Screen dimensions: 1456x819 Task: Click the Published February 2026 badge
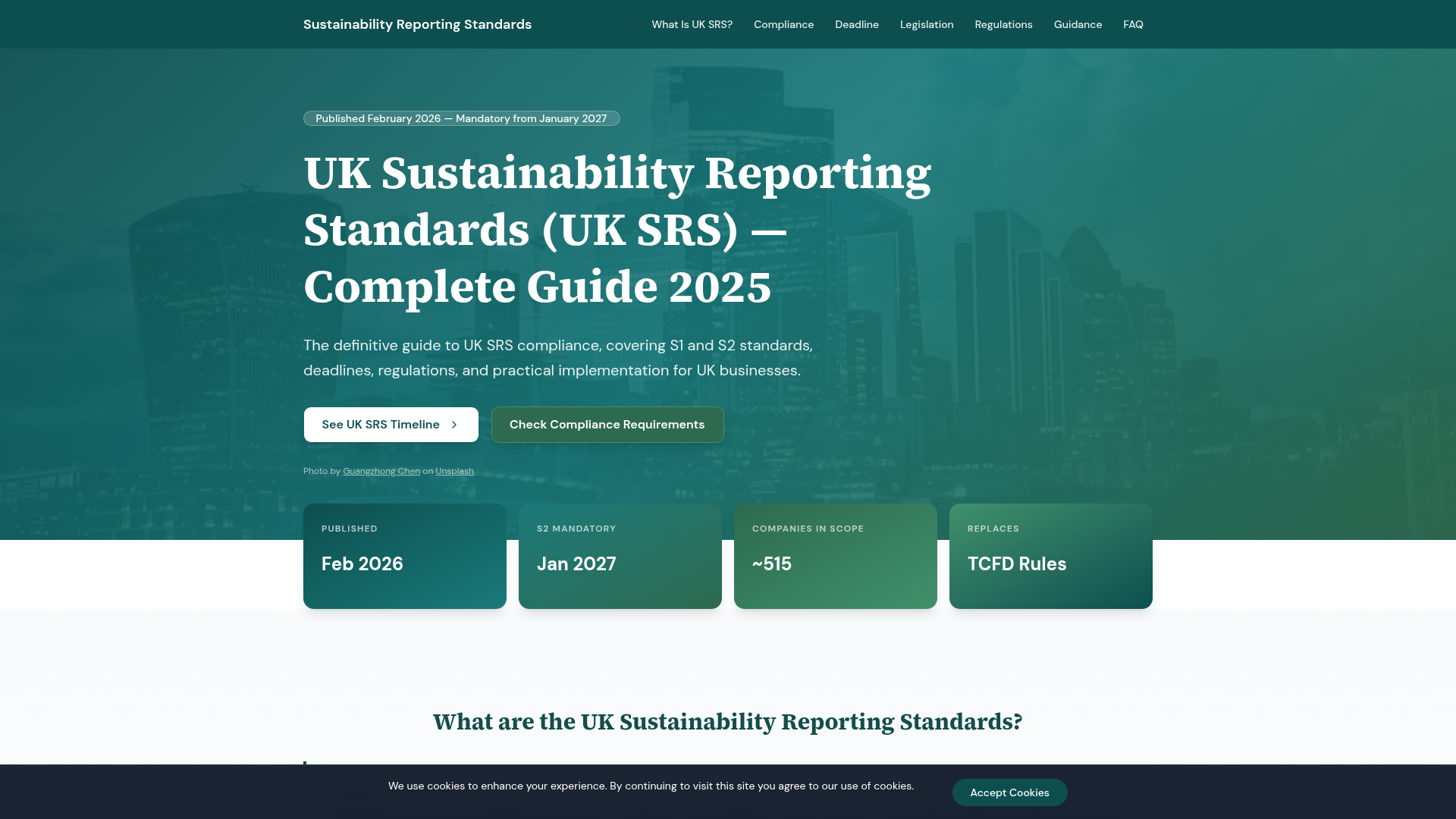(x=461, y=118)
